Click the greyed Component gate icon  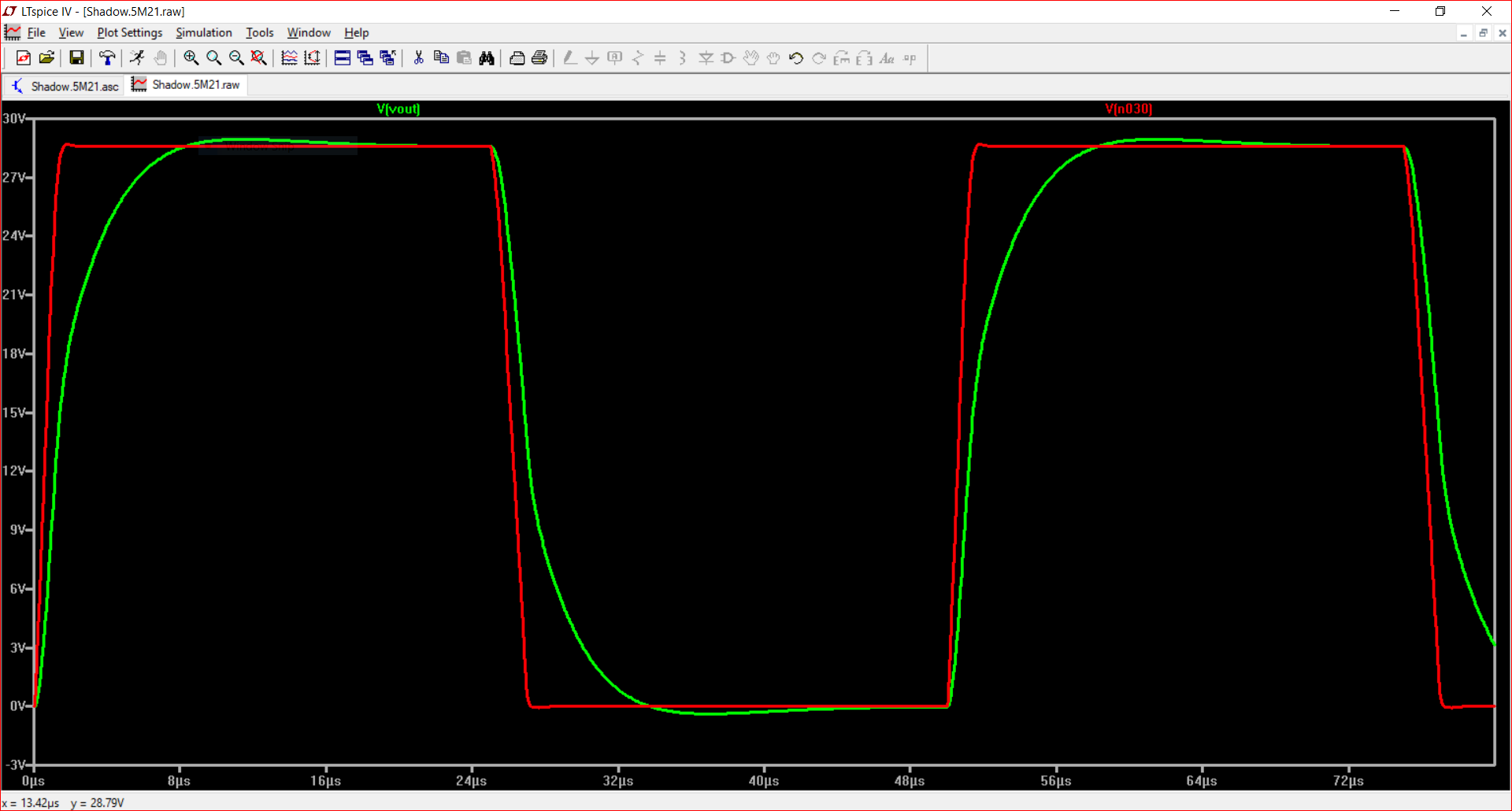click(x=728, y=57)
